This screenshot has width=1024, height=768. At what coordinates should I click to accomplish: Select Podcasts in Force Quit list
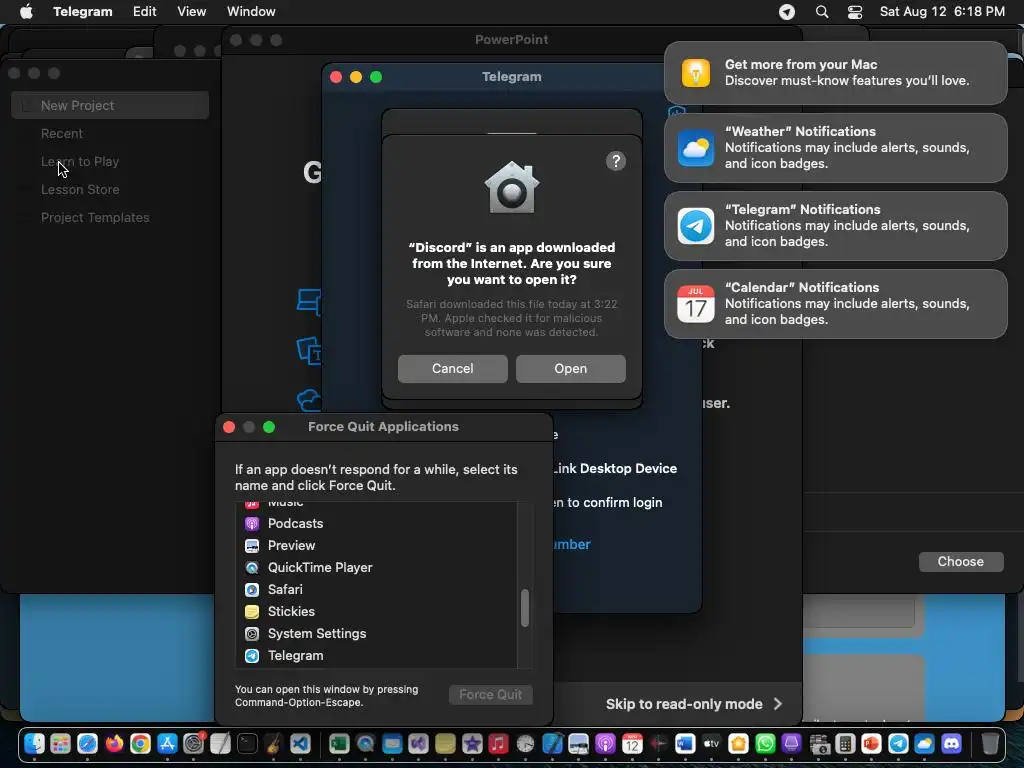(x=376, y=523)
